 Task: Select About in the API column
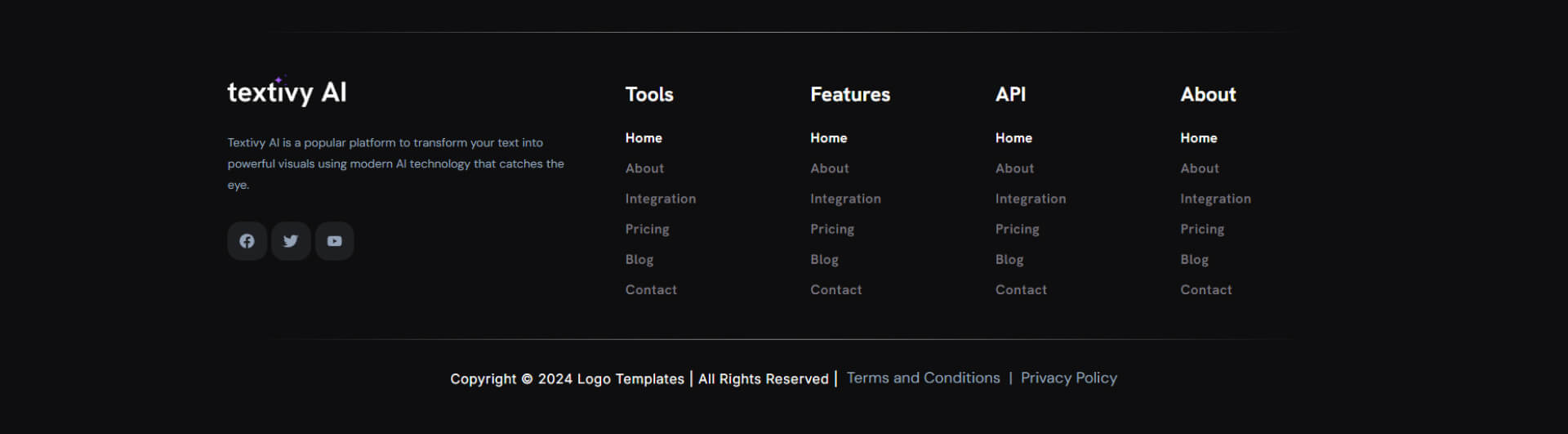click(1014, 168)
